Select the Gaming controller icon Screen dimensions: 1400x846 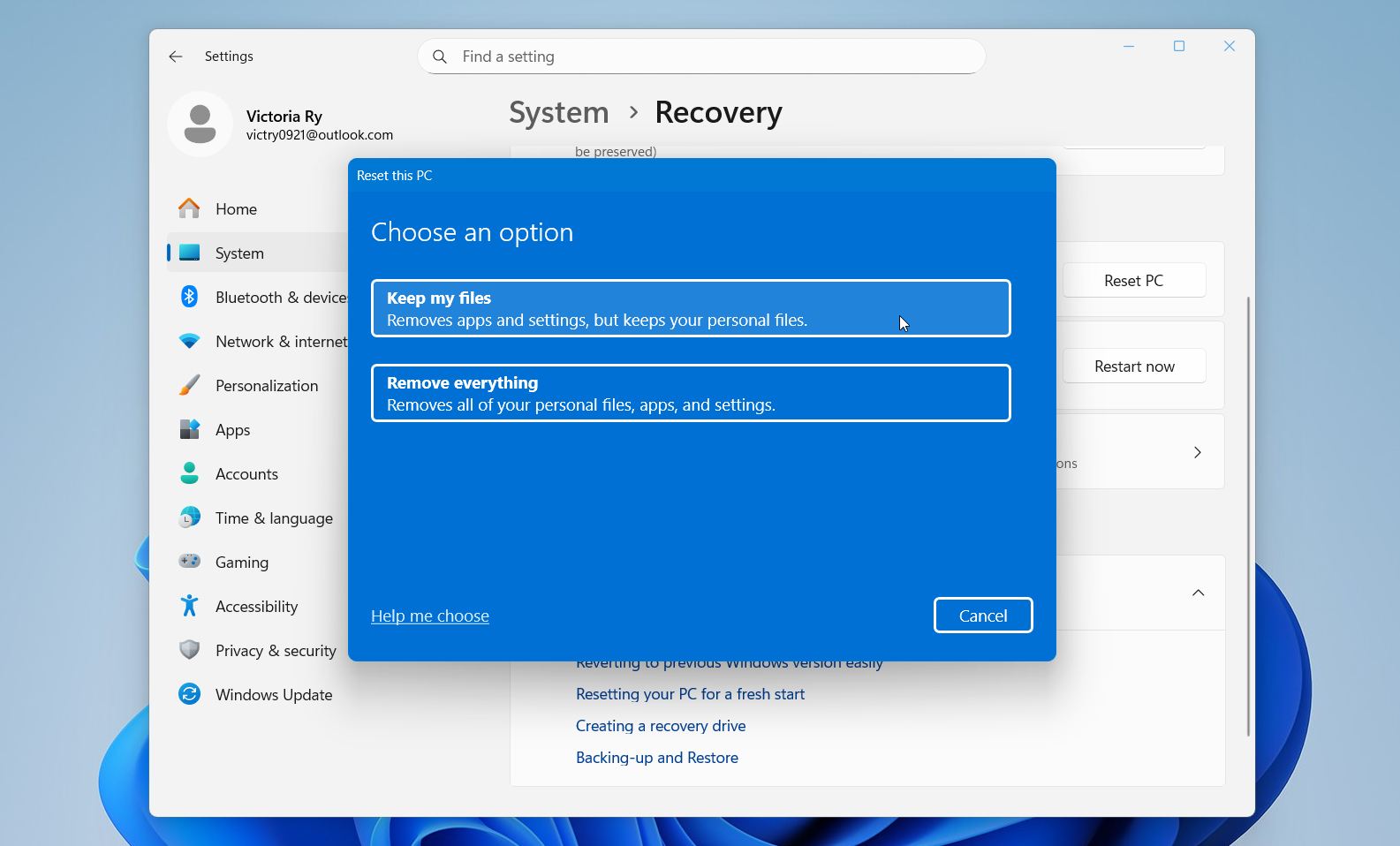coord(189,562)
